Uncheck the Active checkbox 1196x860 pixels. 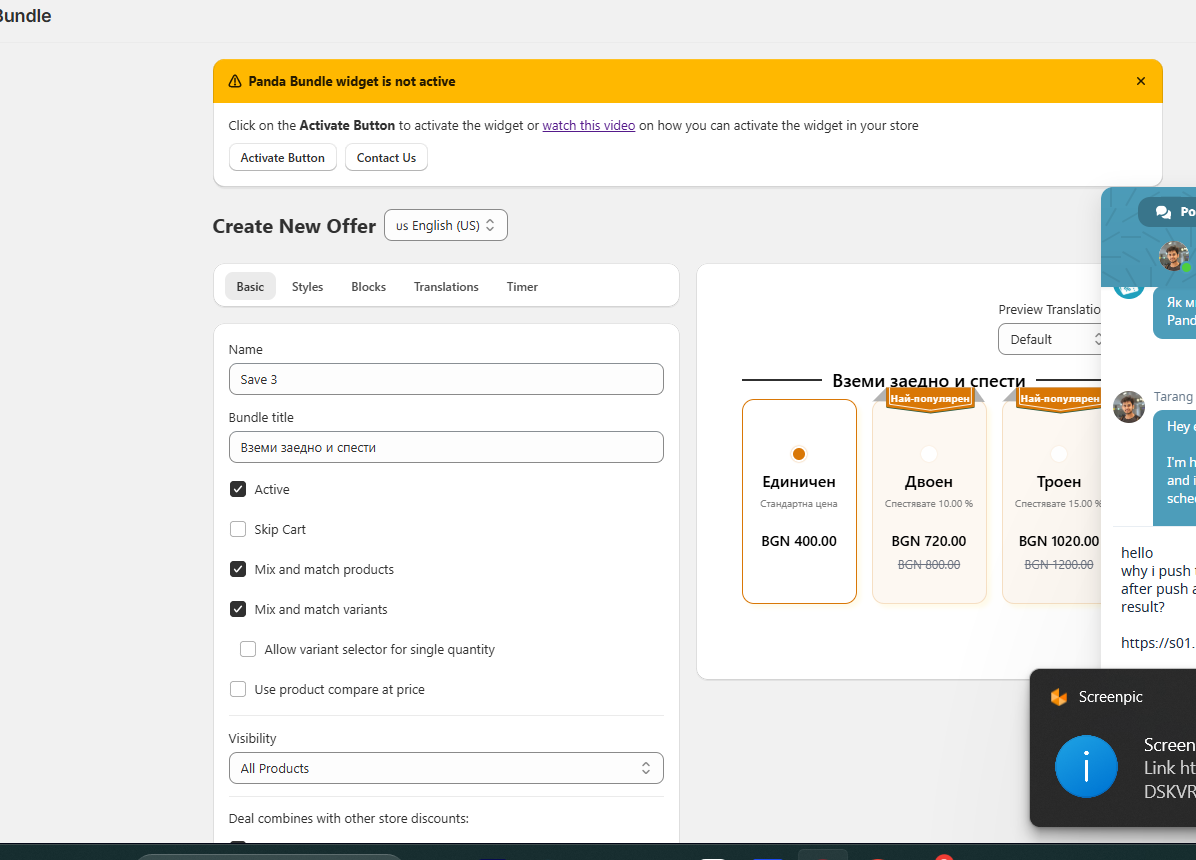pyautogui.click(x=238, y=489)
